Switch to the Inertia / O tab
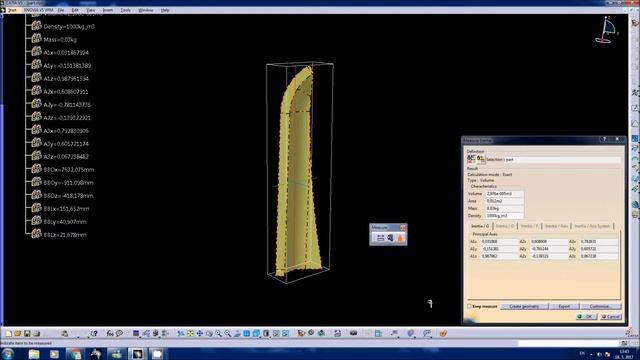This screenshot has height=360, width=640. coord(505,226)
